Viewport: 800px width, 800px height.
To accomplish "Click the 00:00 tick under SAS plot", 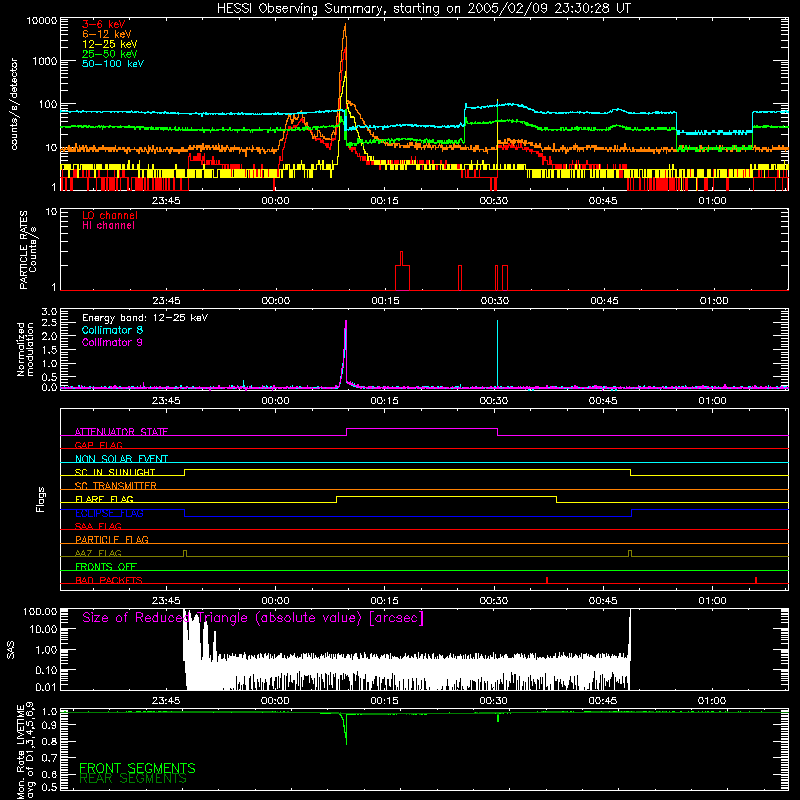I will [x=275, y=701].
